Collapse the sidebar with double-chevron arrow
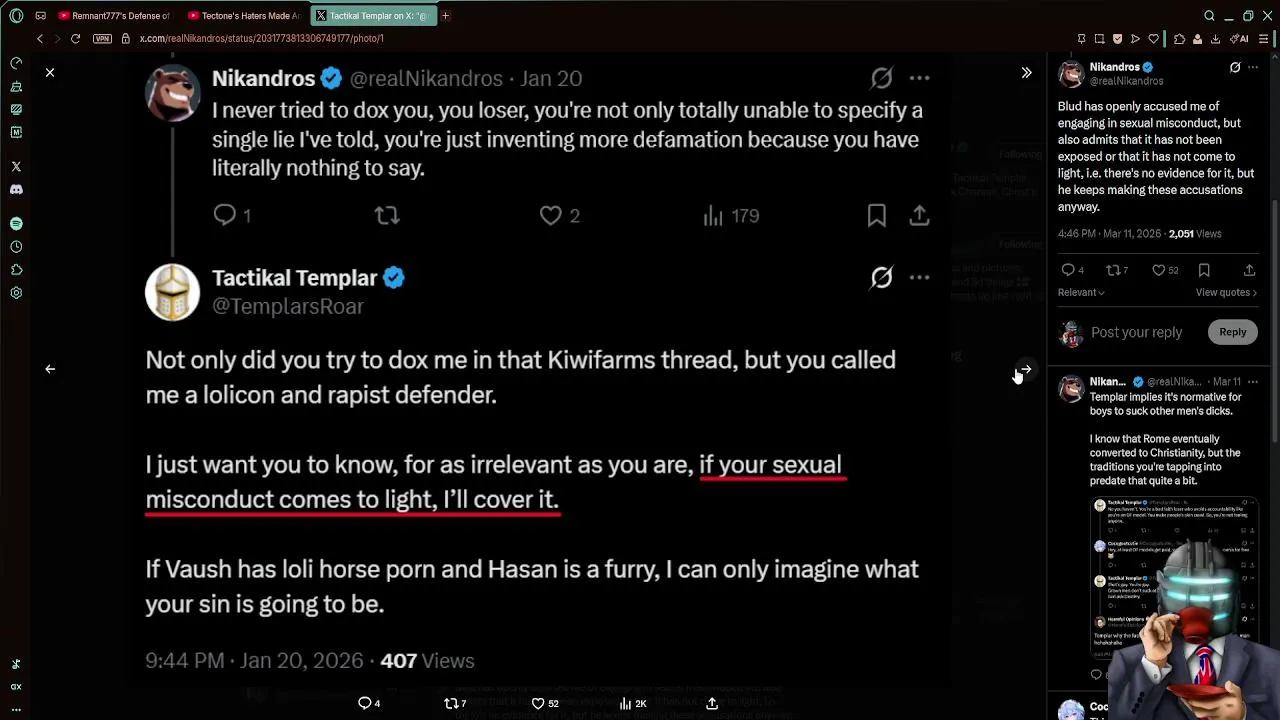This screenshot has height=720, width=1280. click(x=1026, y=73)
